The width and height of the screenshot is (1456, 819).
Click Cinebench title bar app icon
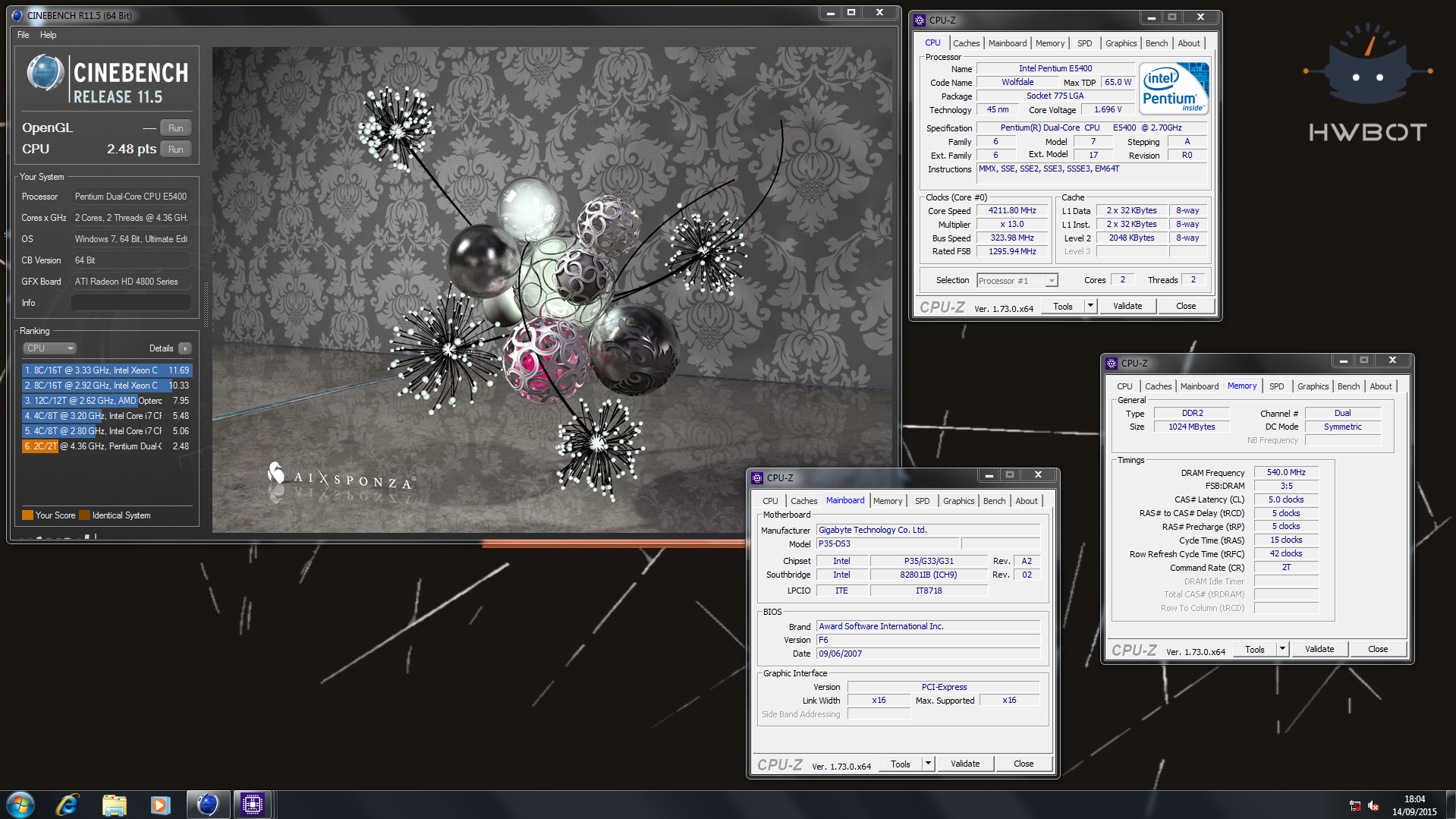coord(17,15)
